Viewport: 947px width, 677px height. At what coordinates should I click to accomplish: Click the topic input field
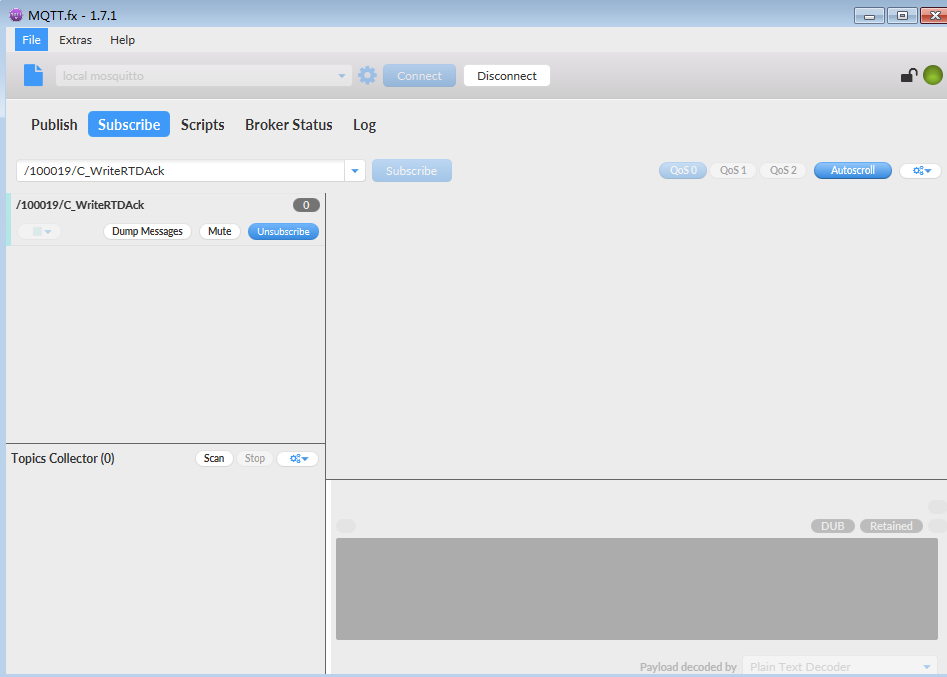click(x=181, y=171)
